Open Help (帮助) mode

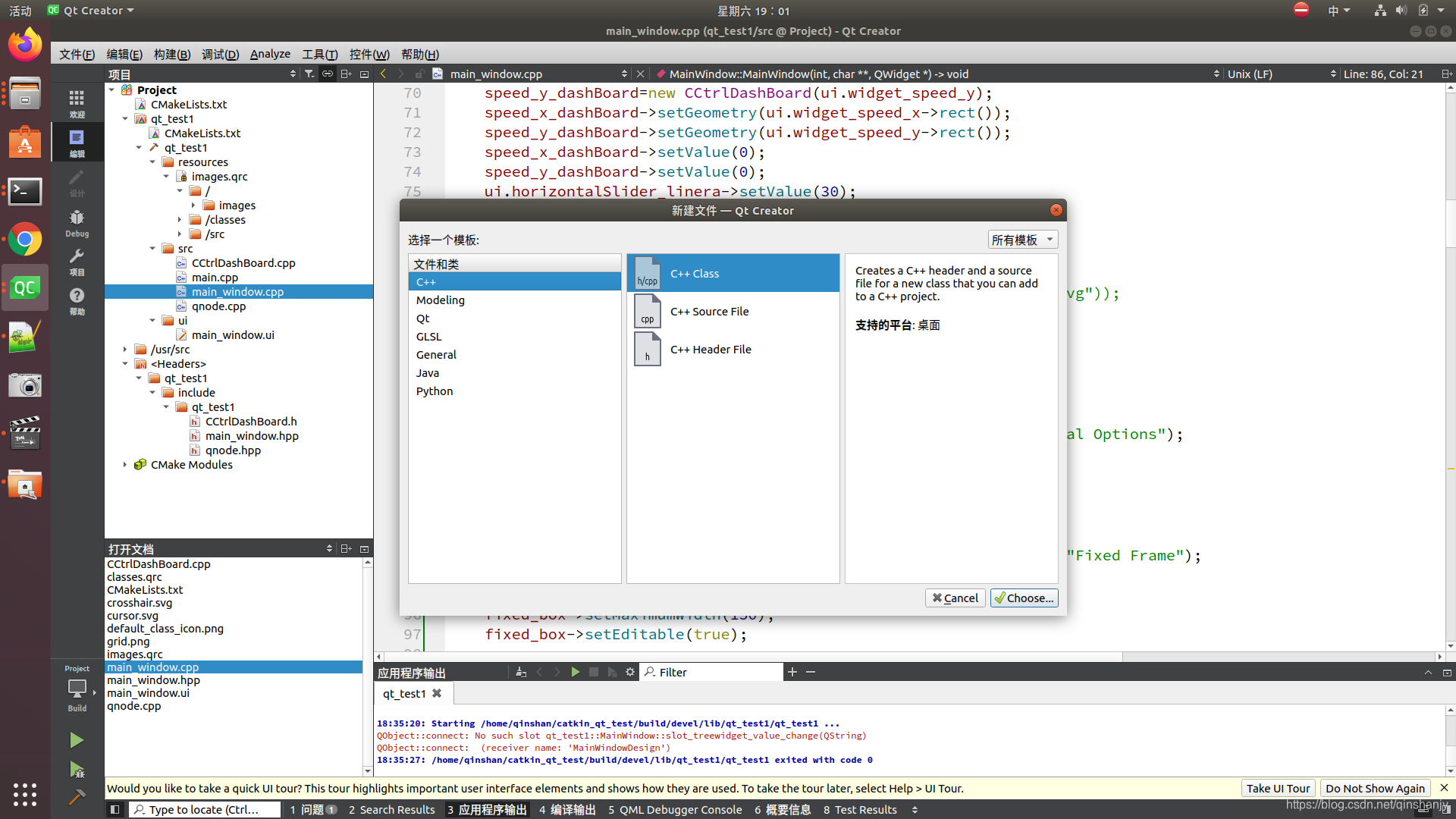click(77, 301)
